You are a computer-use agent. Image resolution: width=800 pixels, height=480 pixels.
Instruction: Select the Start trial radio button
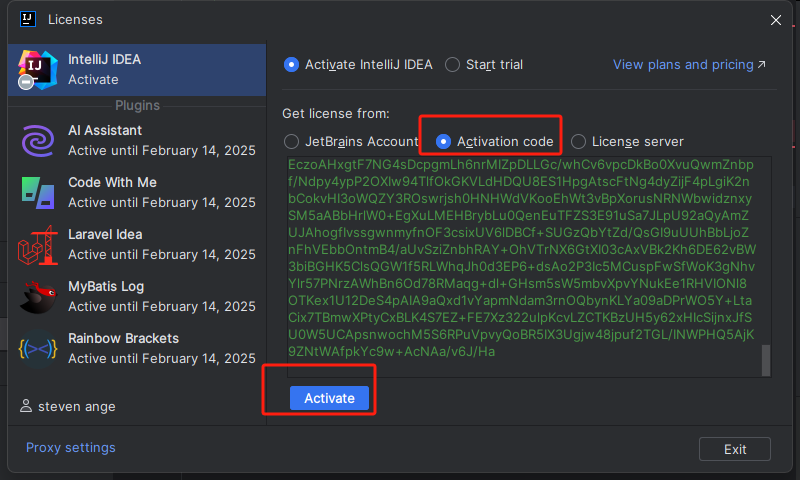coord(452,65)
